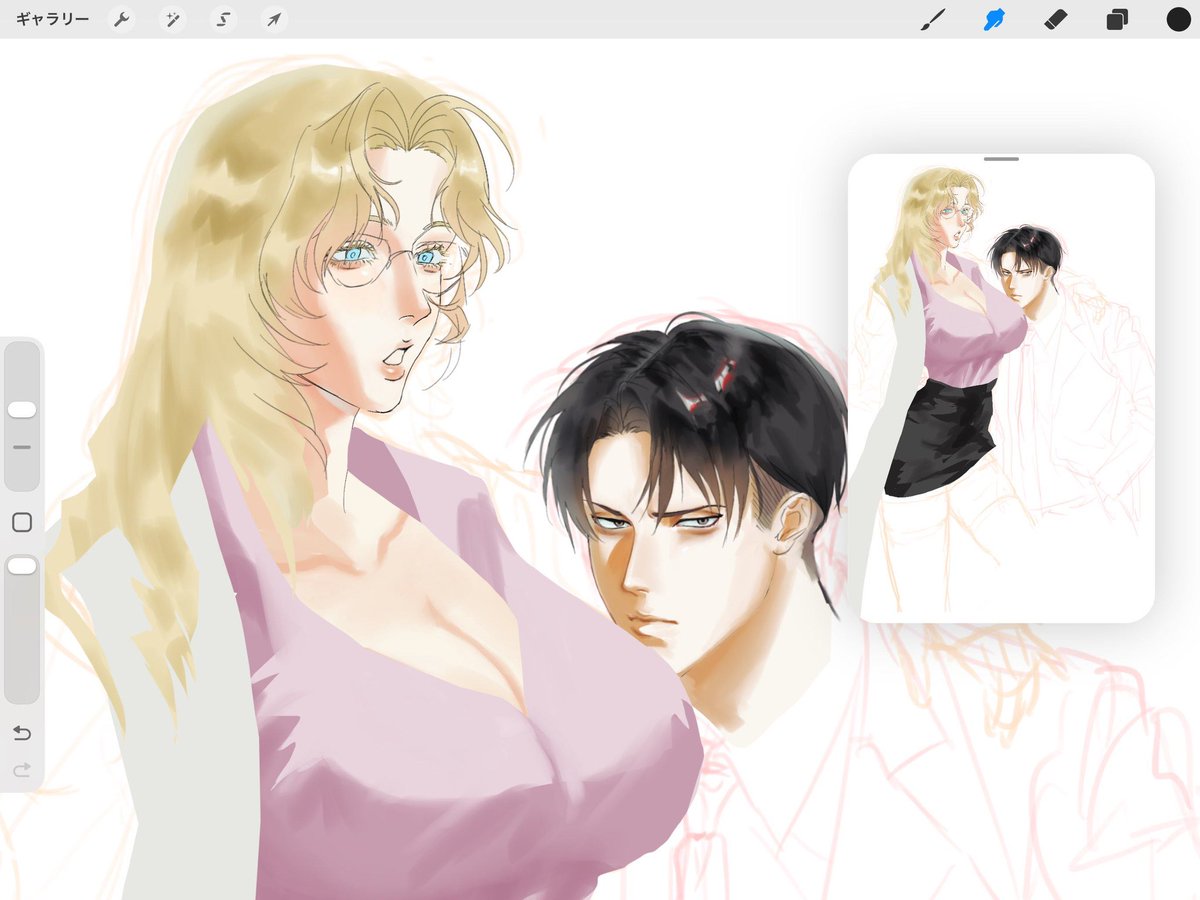Undo the last stroke
The width and height of the screenshot is (1200, 900).
click(22, 733)
